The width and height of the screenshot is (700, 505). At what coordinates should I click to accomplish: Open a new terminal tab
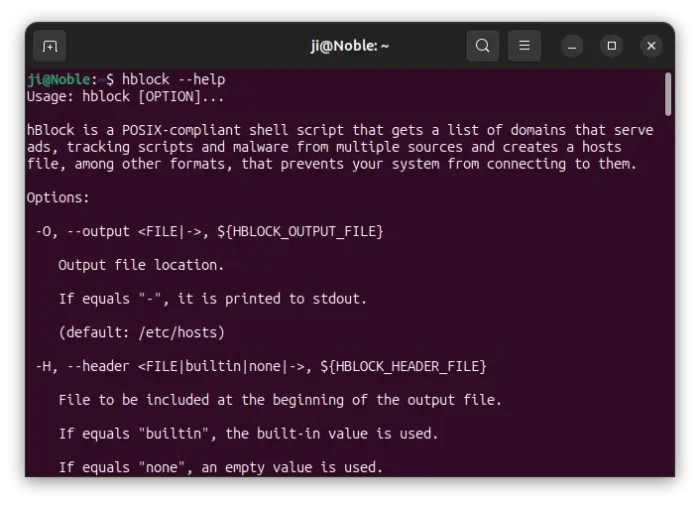tap(50, 46)
